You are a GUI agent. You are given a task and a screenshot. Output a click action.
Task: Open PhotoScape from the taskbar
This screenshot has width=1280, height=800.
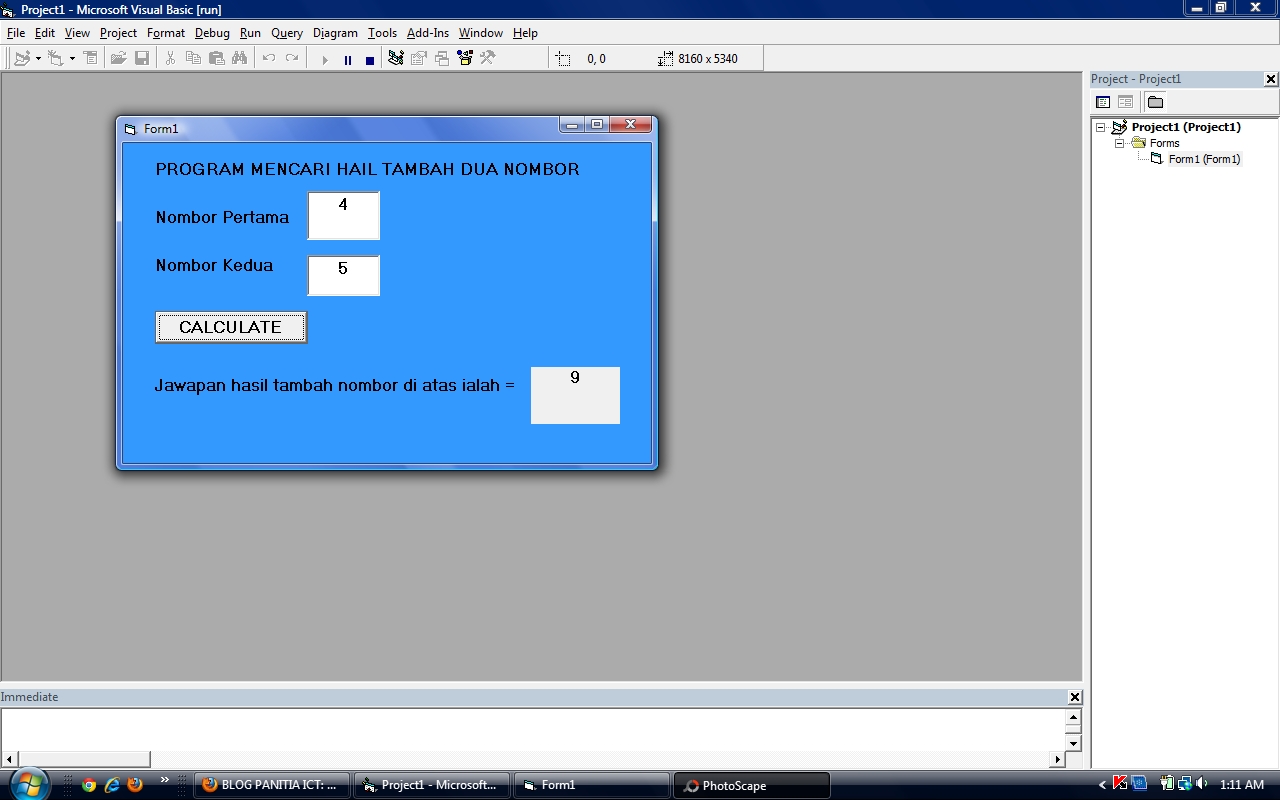coord(750,785)
